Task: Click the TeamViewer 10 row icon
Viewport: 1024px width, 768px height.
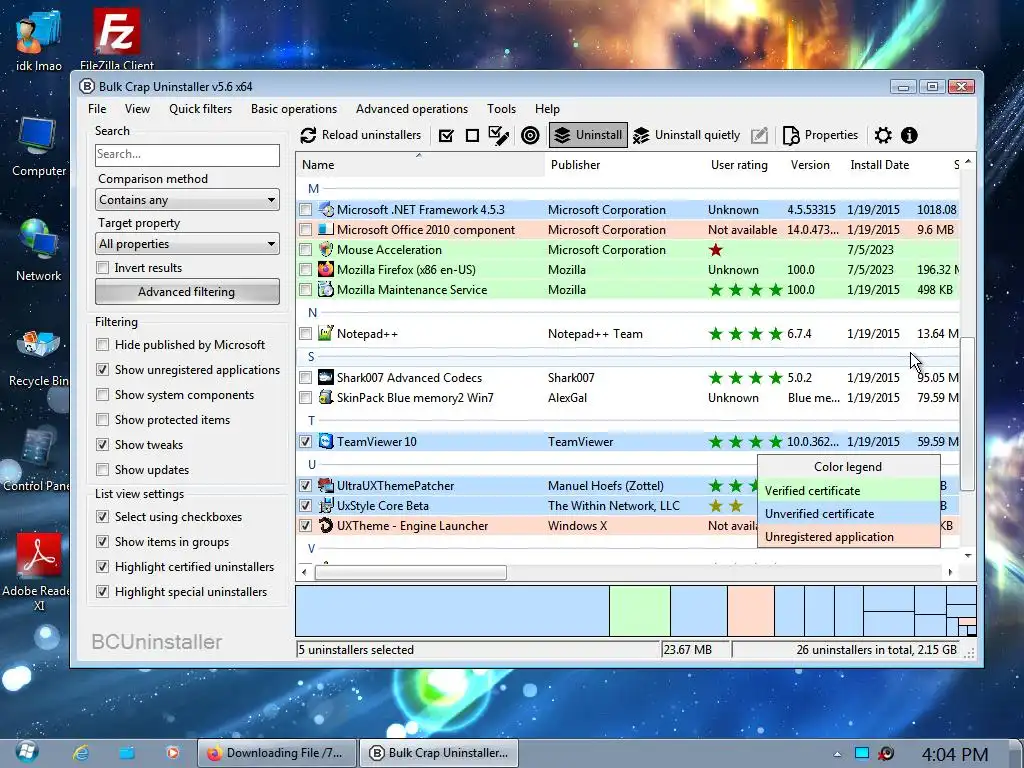Action: (x=326, y=441)
